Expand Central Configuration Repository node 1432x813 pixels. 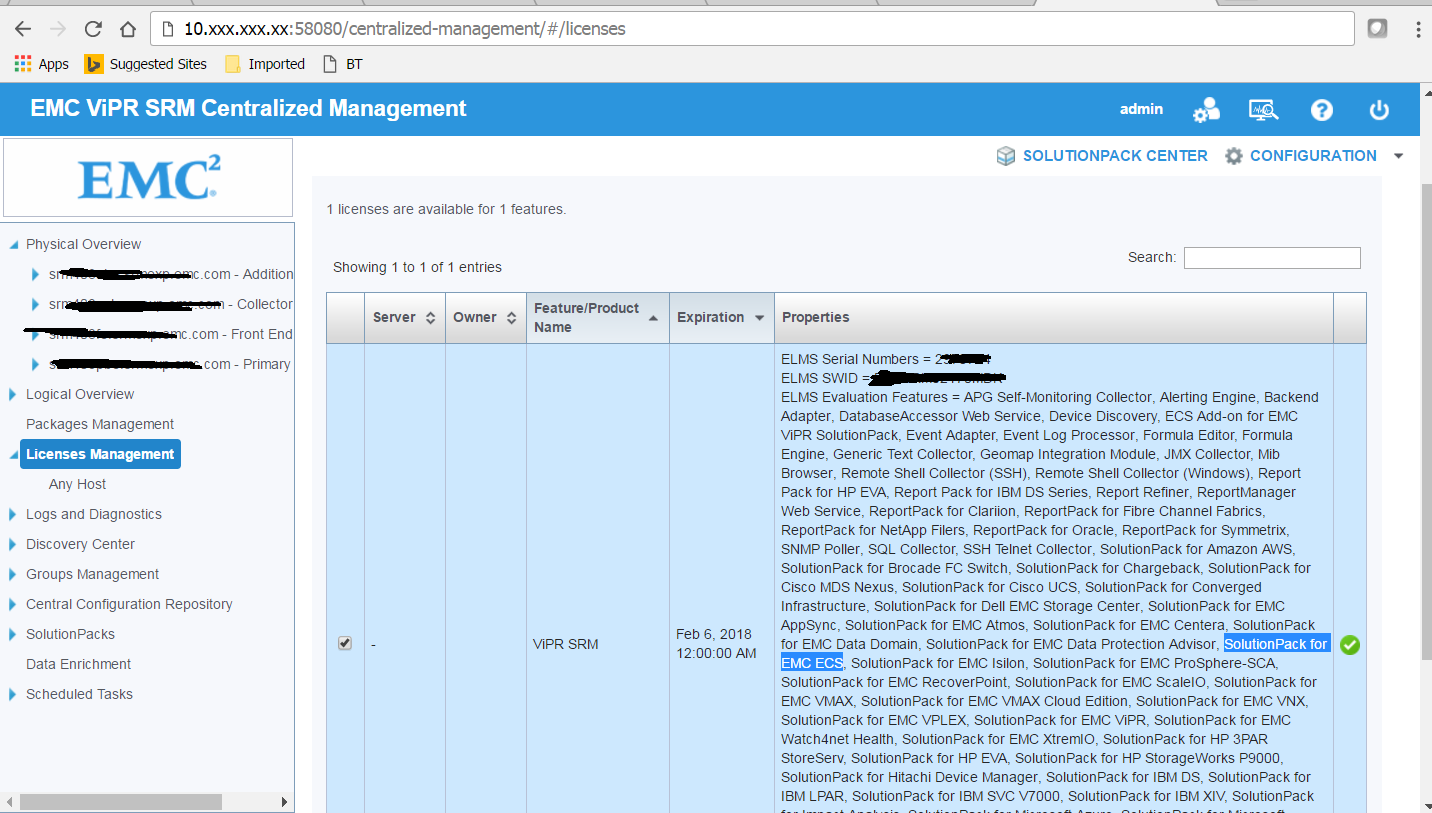click(13, 604)
